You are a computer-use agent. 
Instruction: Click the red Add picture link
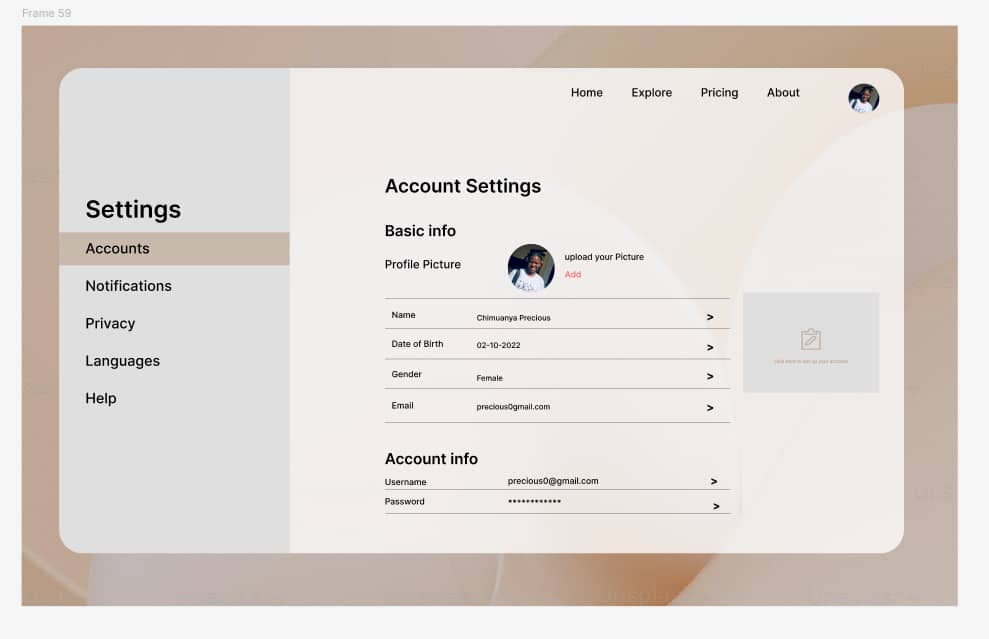573,274
